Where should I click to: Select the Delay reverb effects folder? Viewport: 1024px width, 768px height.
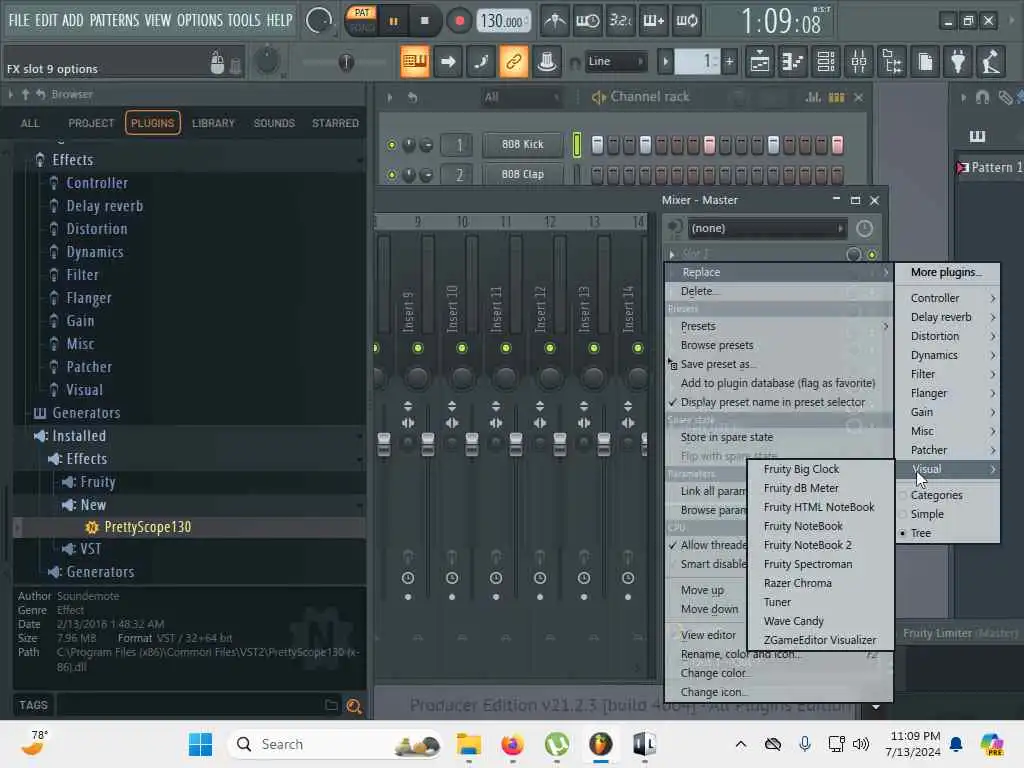[104, 206]
